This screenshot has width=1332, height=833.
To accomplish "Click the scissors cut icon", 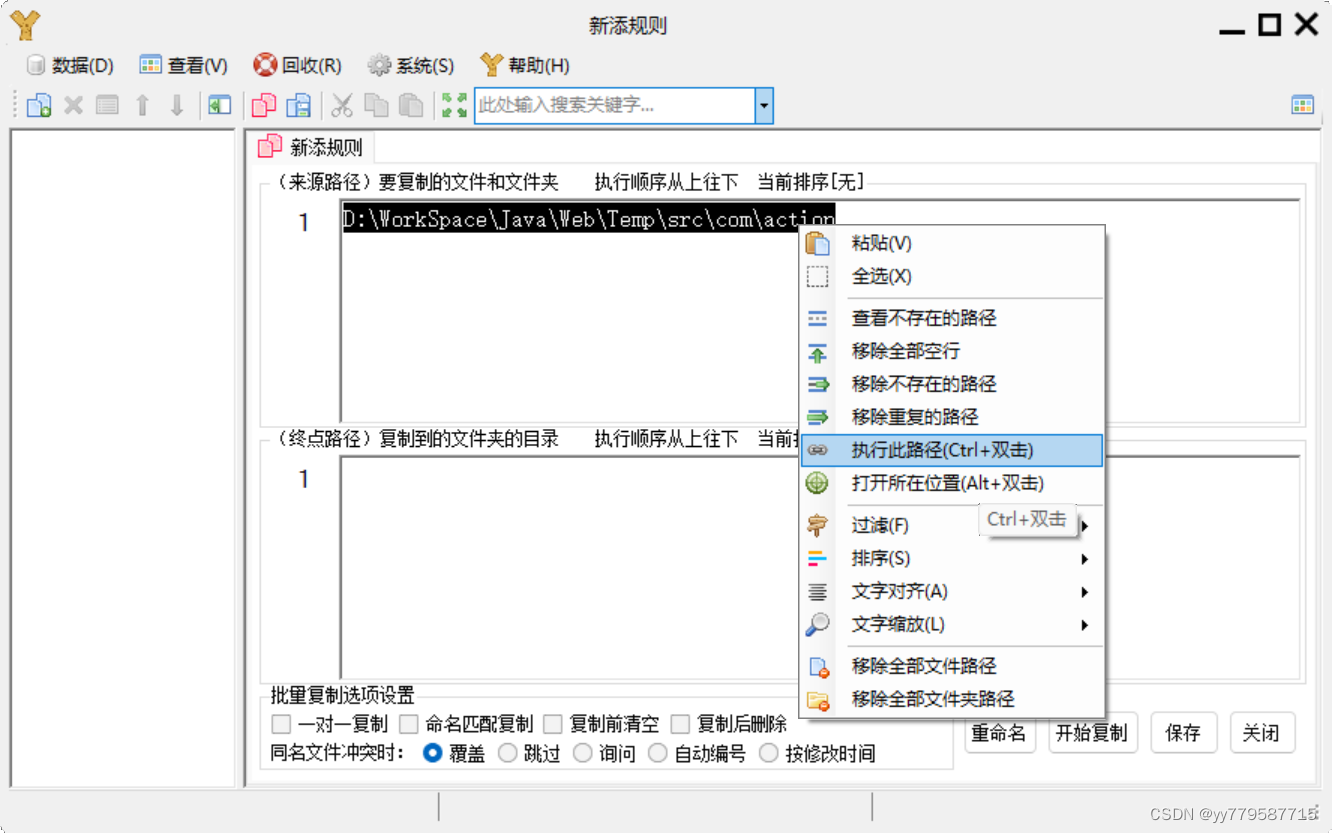I will [343, 105].
